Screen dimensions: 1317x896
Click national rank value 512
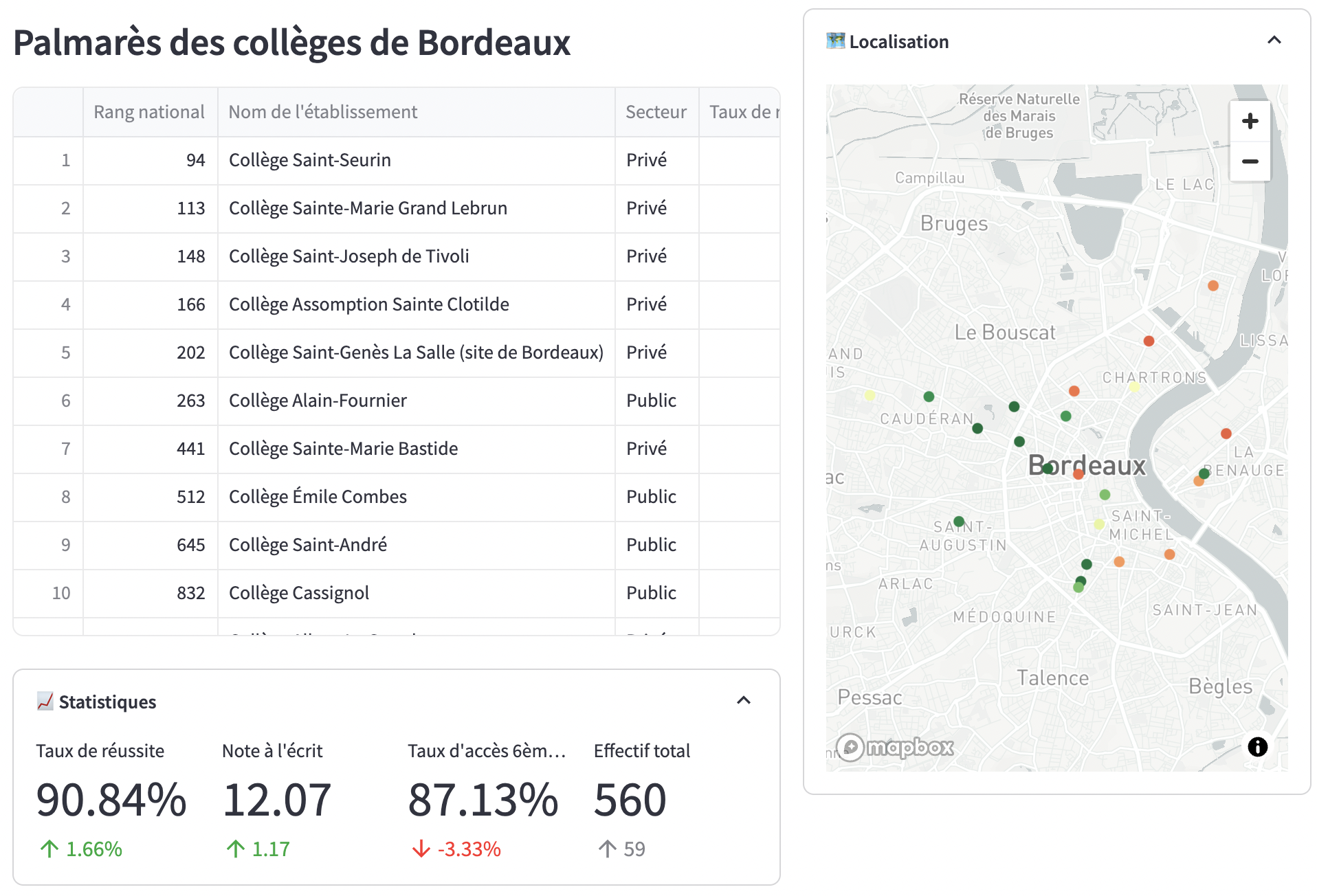pyautogui.click(x=150, y=497)
